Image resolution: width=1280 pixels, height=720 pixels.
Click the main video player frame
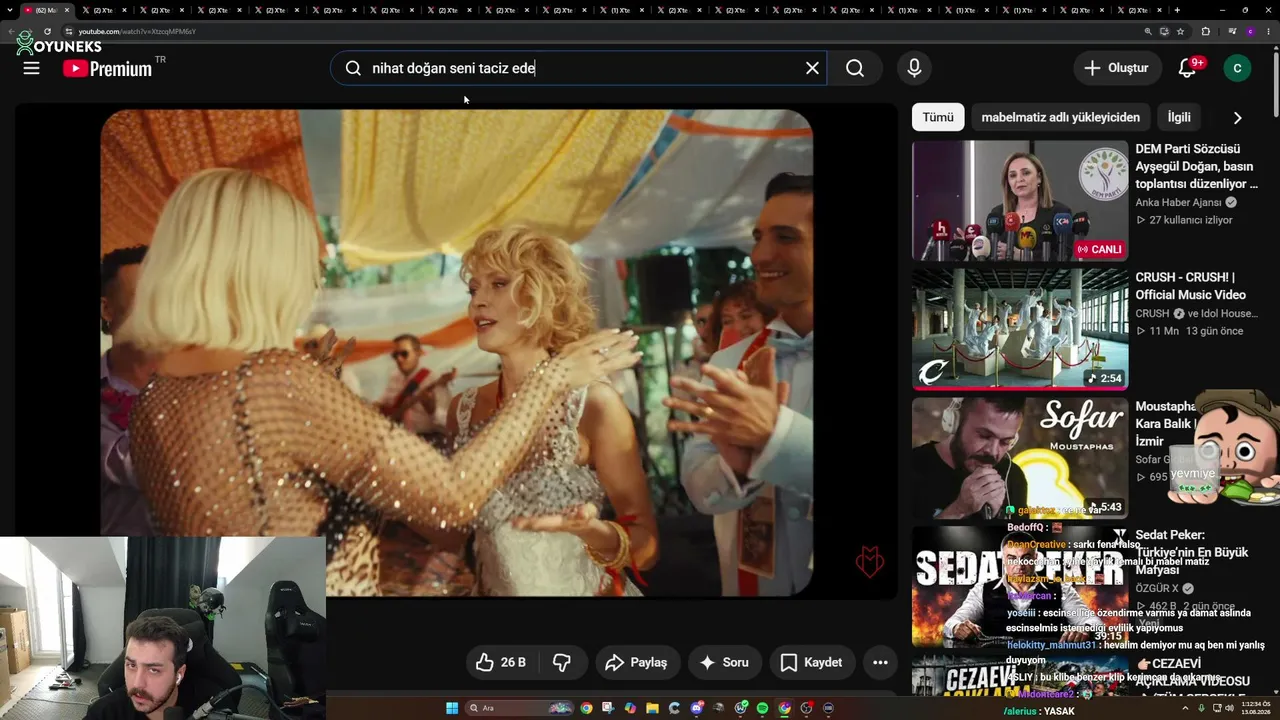[456, 353]
